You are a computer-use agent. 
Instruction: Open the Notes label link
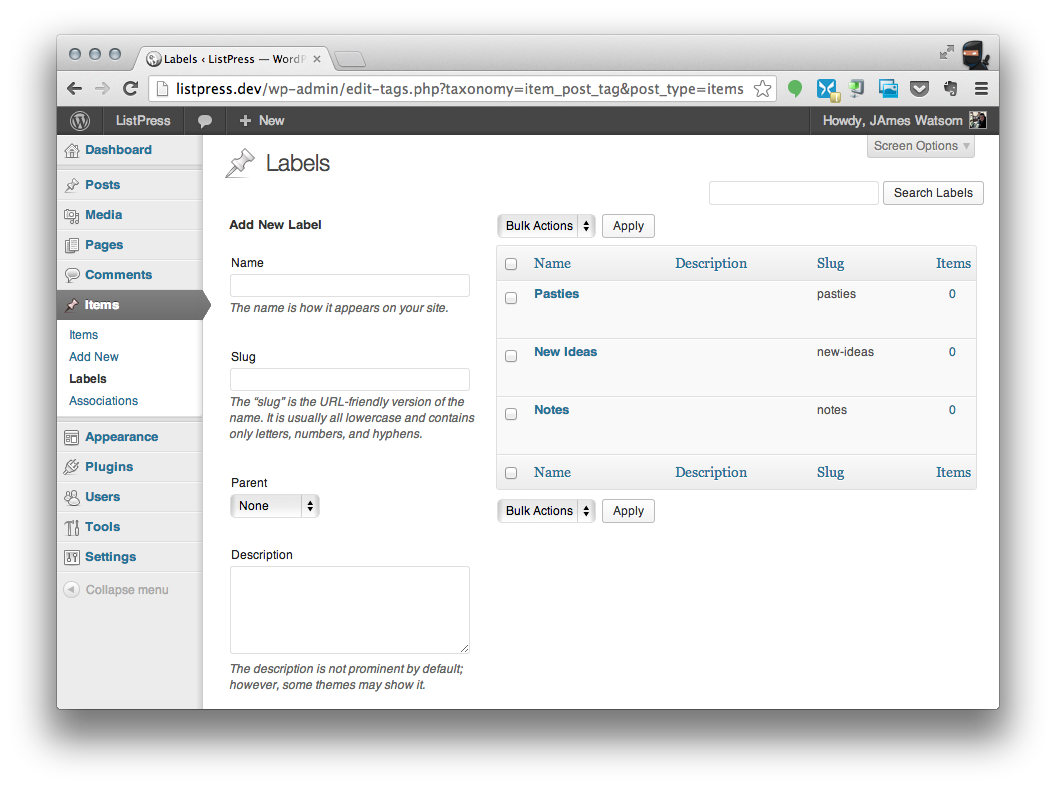[x=551, y=409]
